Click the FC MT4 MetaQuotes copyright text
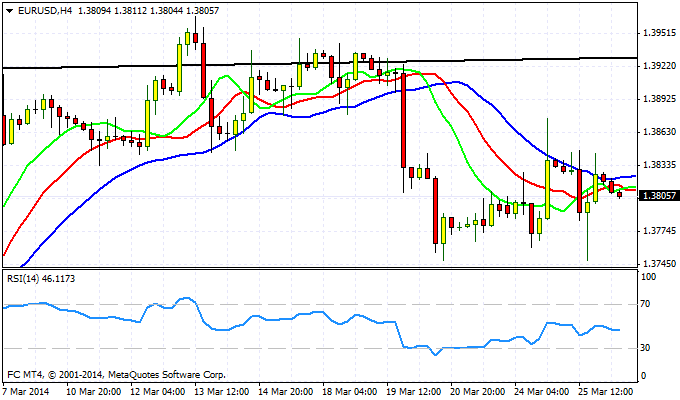The image size is (680, 400). tap(116, 374)
